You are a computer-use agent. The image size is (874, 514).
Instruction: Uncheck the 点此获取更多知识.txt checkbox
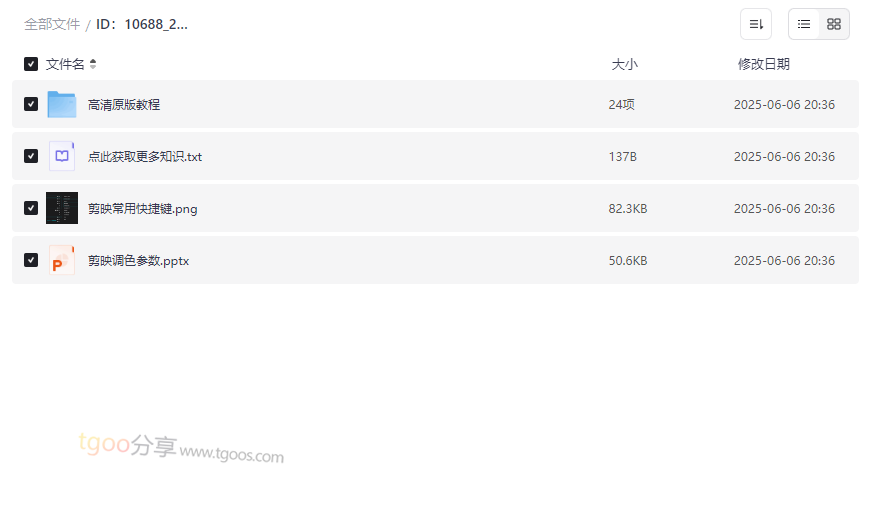tap(31, 156)
